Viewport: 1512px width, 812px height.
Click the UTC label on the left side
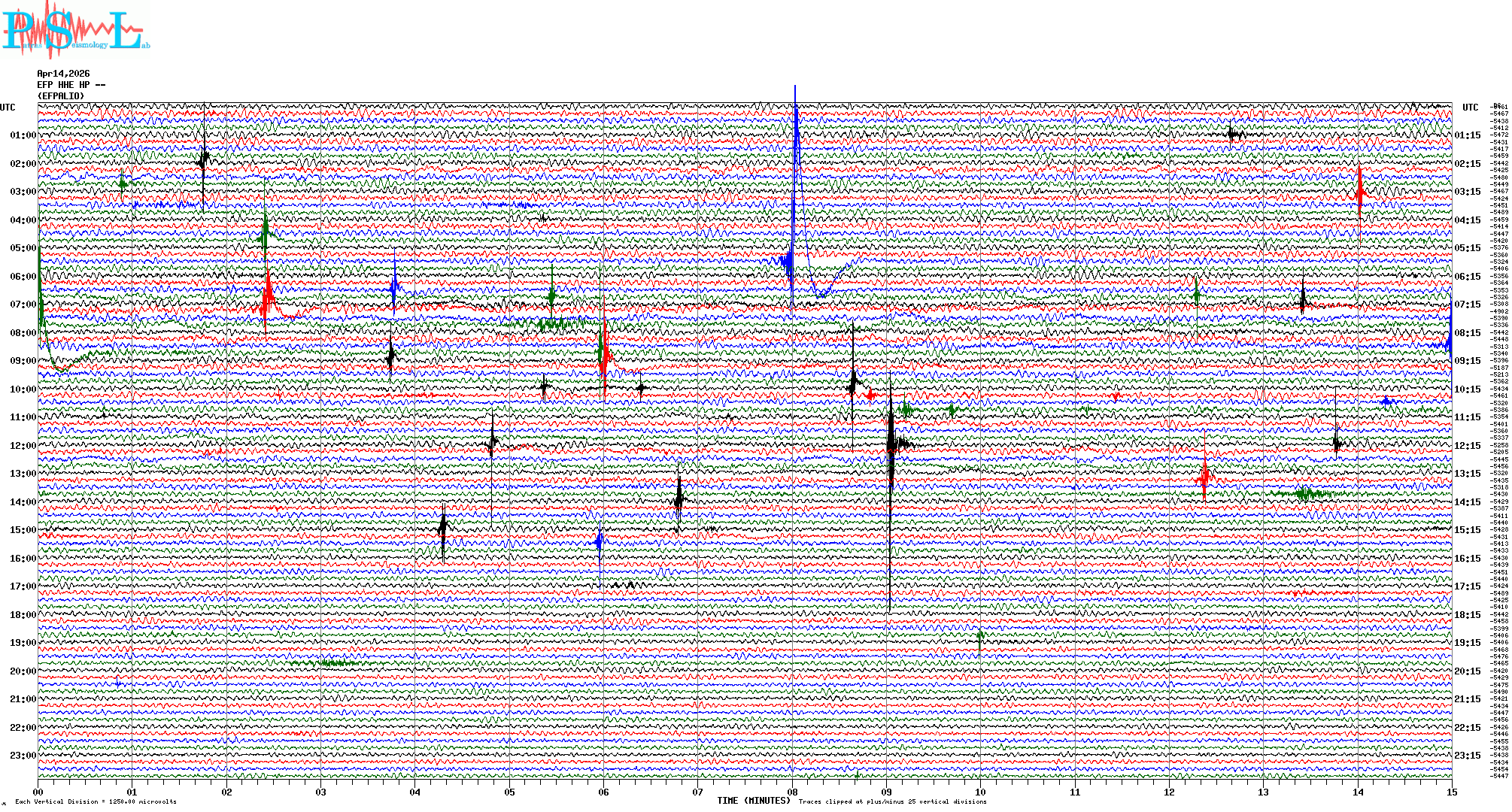point(8,108)
